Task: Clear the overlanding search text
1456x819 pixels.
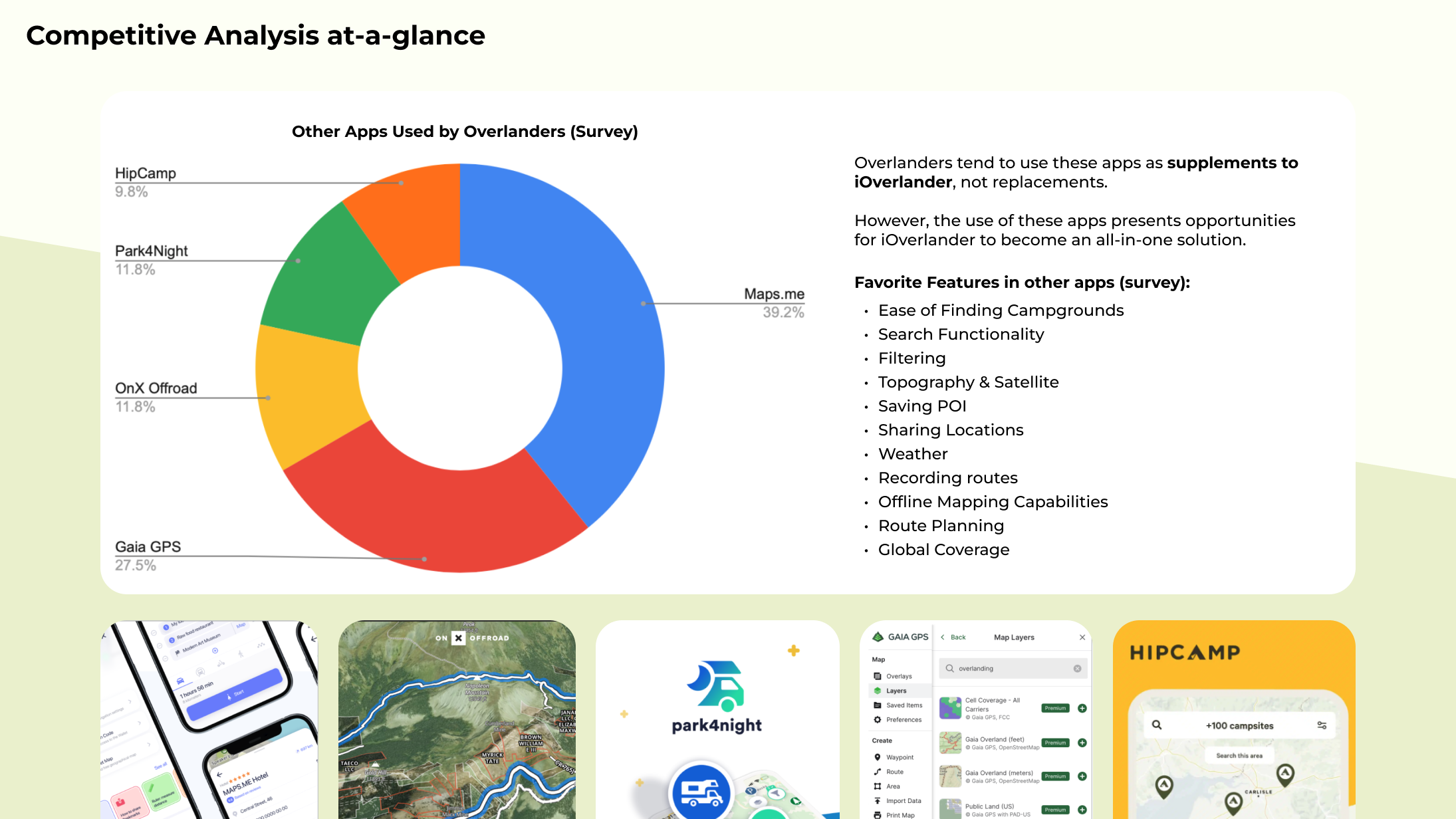Action: 1077,669
